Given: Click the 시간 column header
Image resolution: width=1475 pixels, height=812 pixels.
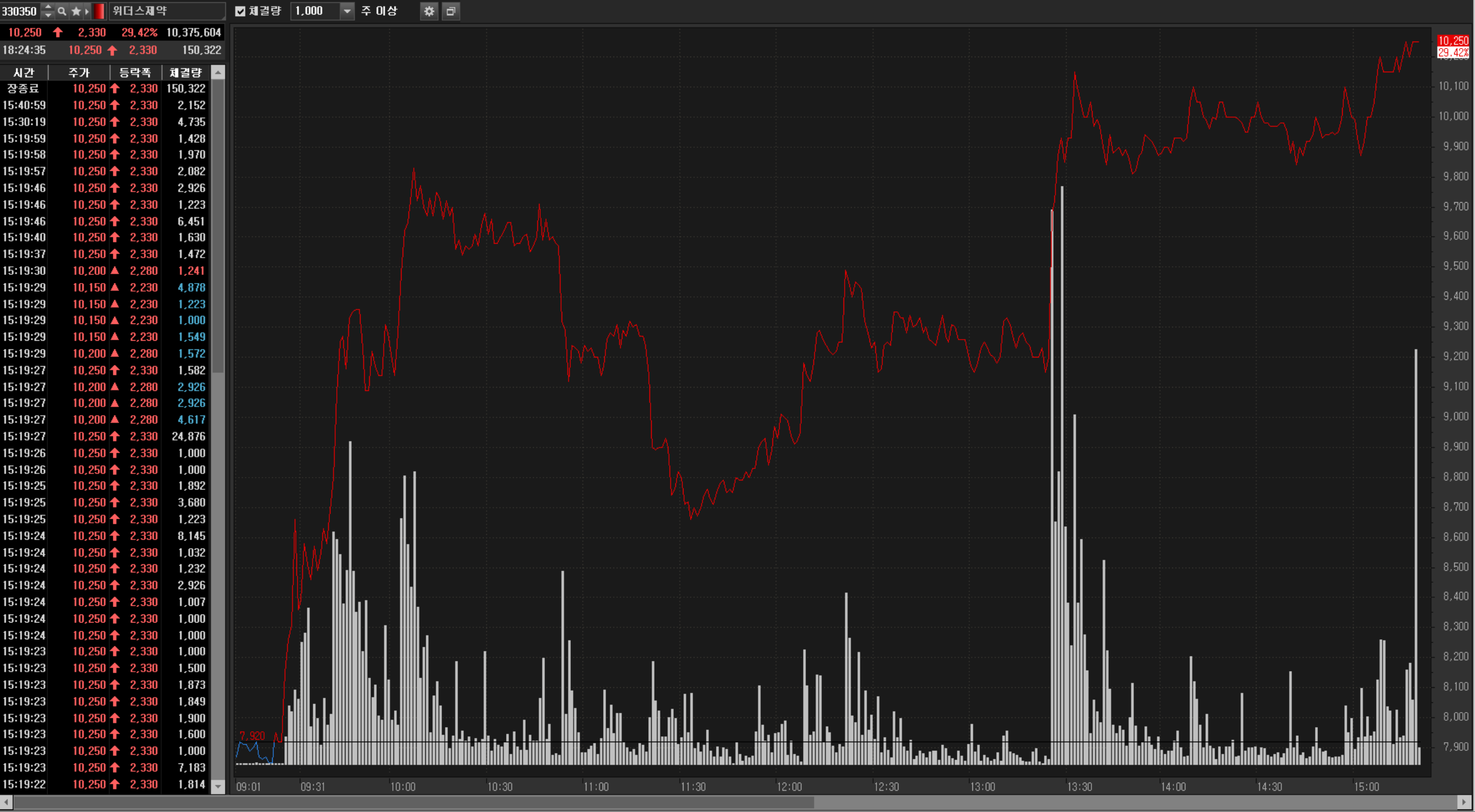Looking at the screenshot, I should [24, 73].
